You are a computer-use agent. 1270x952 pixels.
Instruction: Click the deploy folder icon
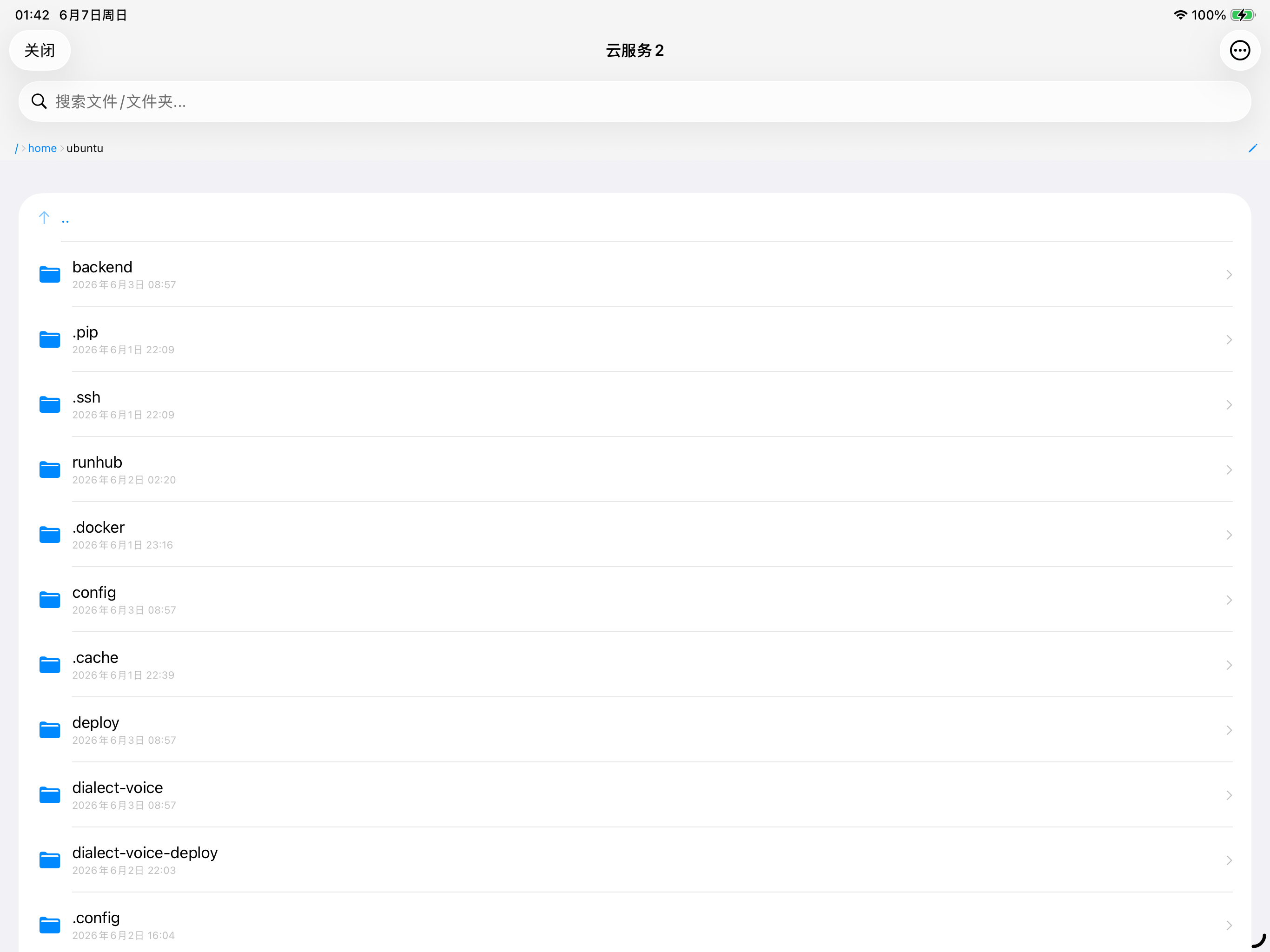coord(50,730)
